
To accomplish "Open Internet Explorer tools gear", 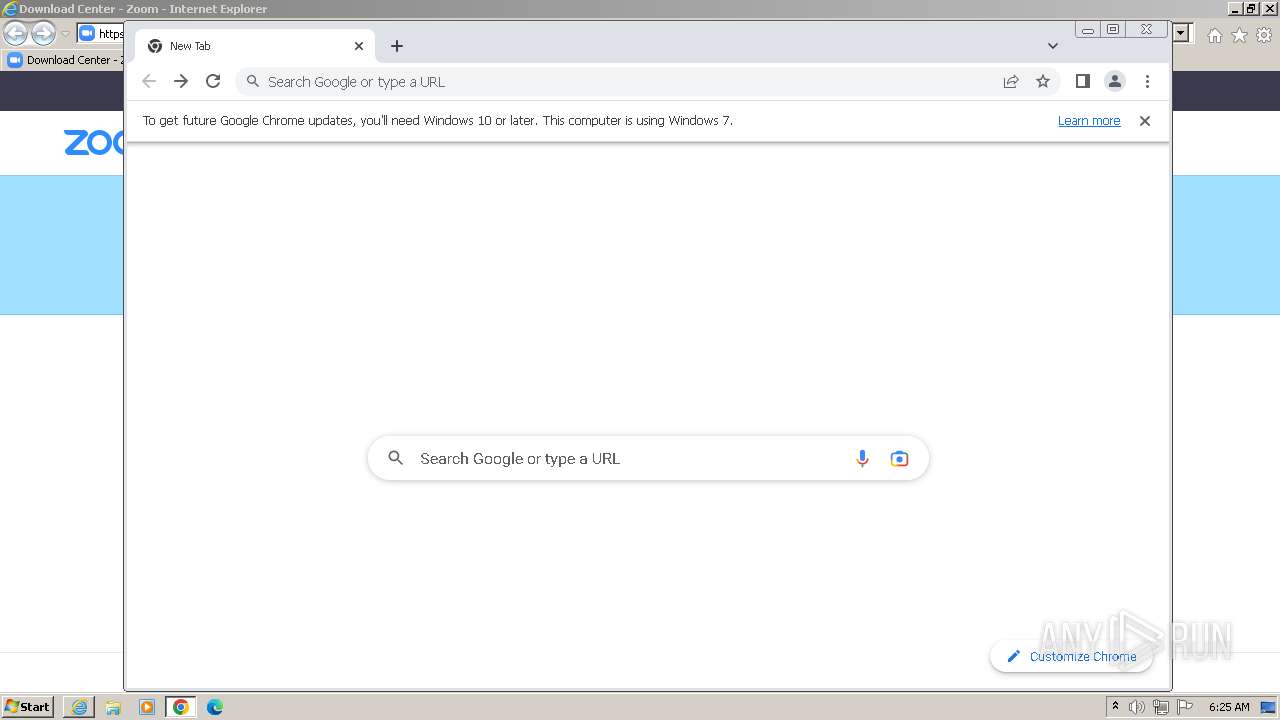I will pos(1264,35).
